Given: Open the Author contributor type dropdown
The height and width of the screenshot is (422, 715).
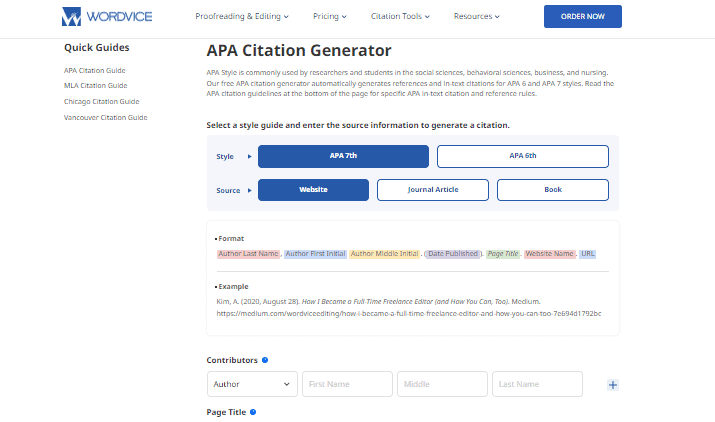Looking at the screenshot, I should (252, 384).
